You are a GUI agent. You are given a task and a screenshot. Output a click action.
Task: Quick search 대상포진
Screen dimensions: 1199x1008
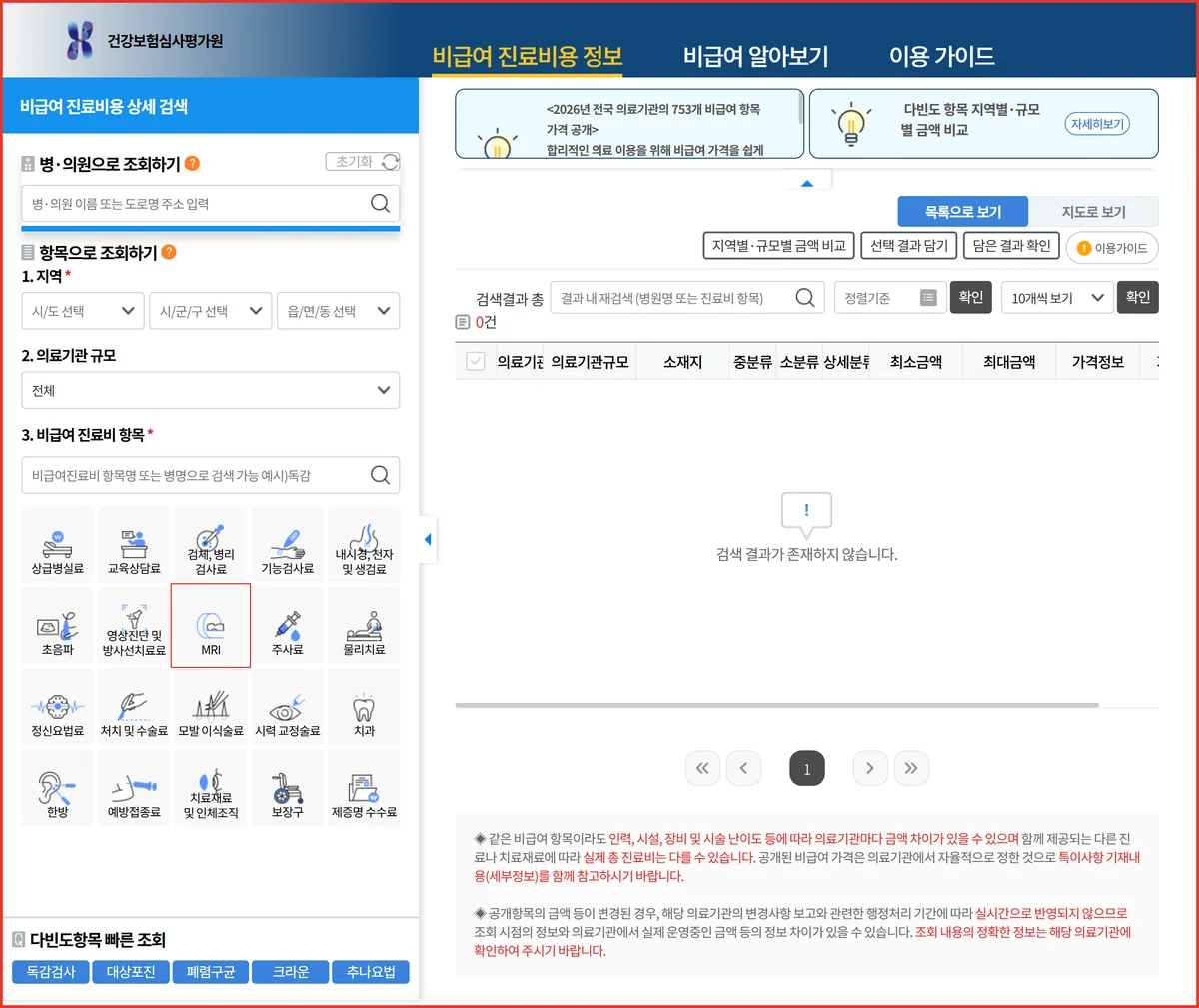131,972
